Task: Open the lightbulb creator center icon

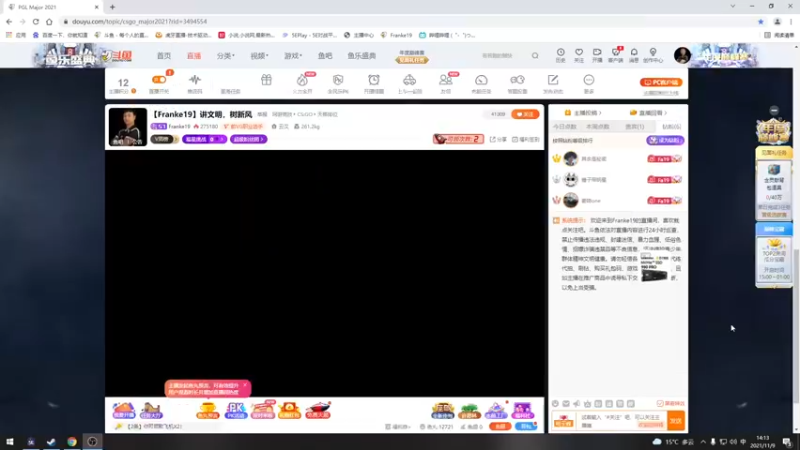Action: tap(653, 53)
